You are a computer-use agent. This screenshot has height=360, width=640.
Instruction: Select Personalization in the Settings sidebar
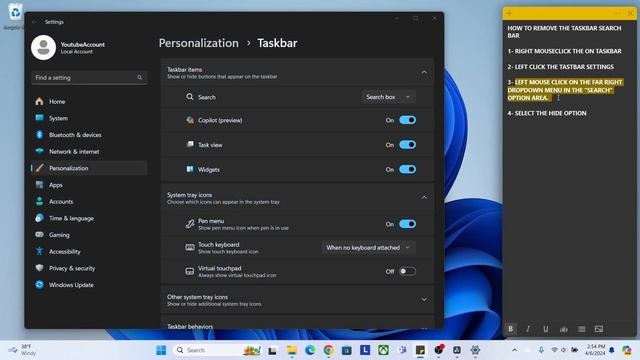(x=89, y=168)
